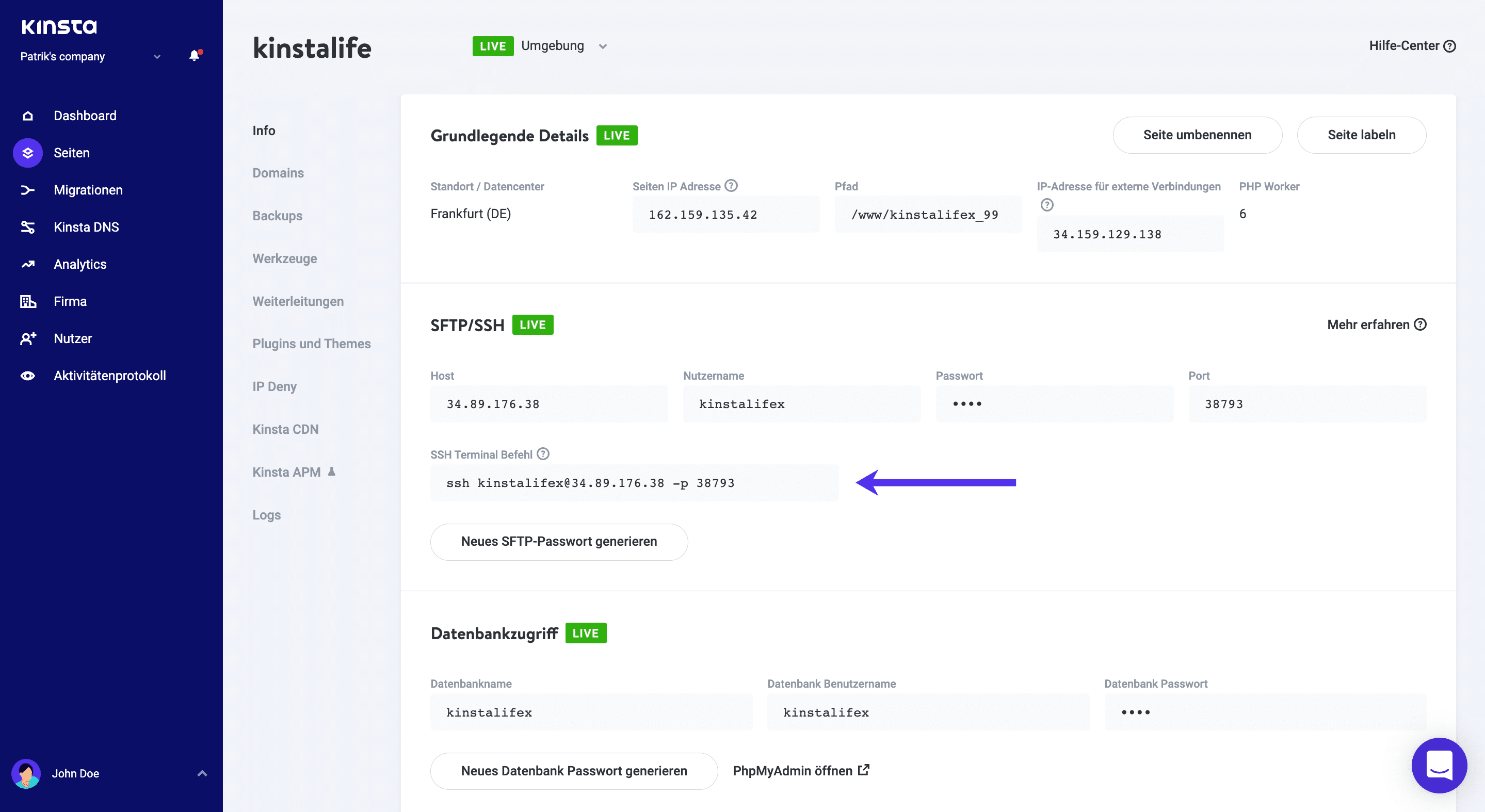Click John Doe avatar image
The width and height of the screenshot is (1485, 812).
point(26,773)
